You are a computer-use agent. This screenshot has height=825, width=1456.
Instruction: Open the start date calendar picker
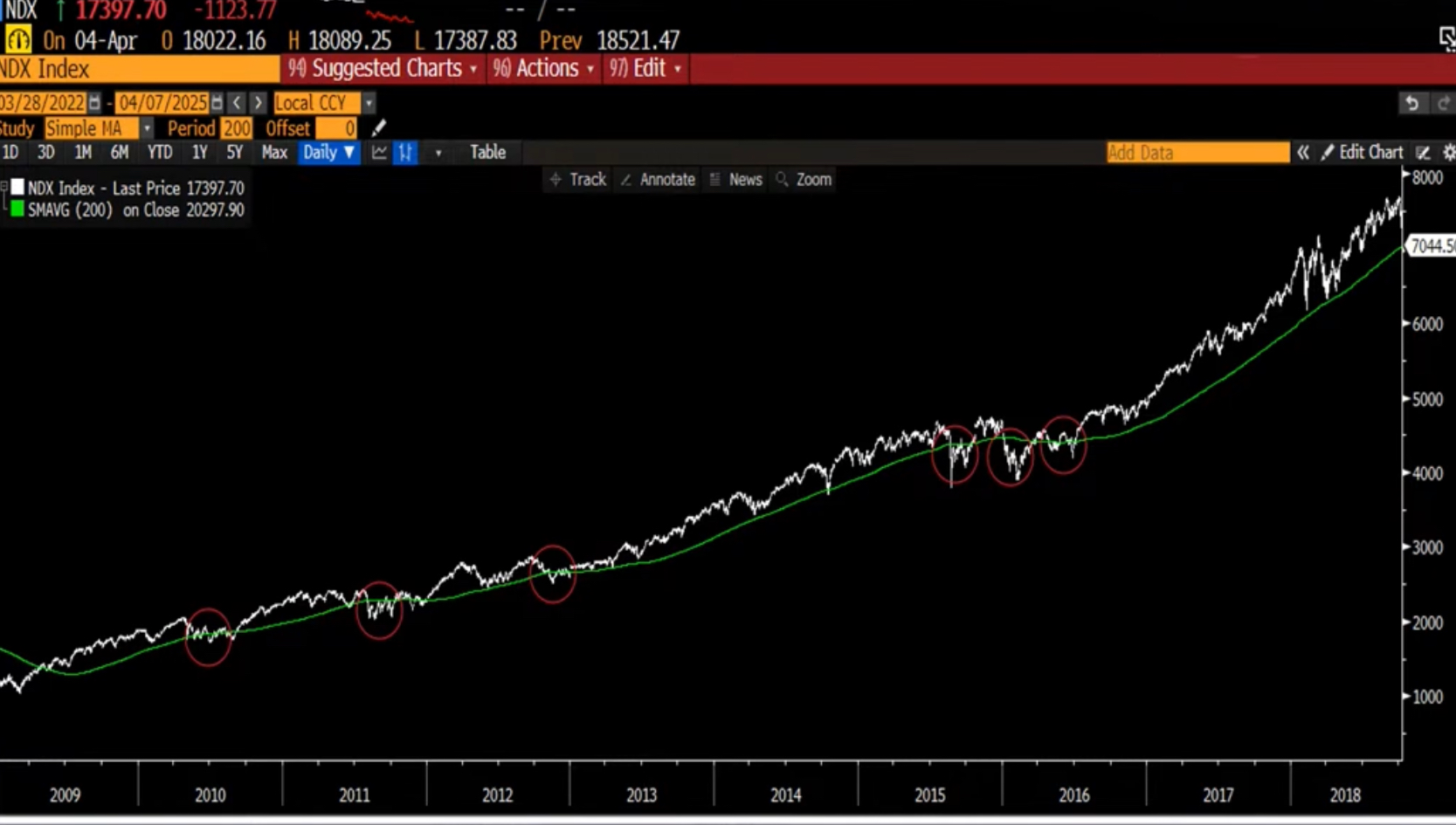pyautogui.click(x=94, y=103)
